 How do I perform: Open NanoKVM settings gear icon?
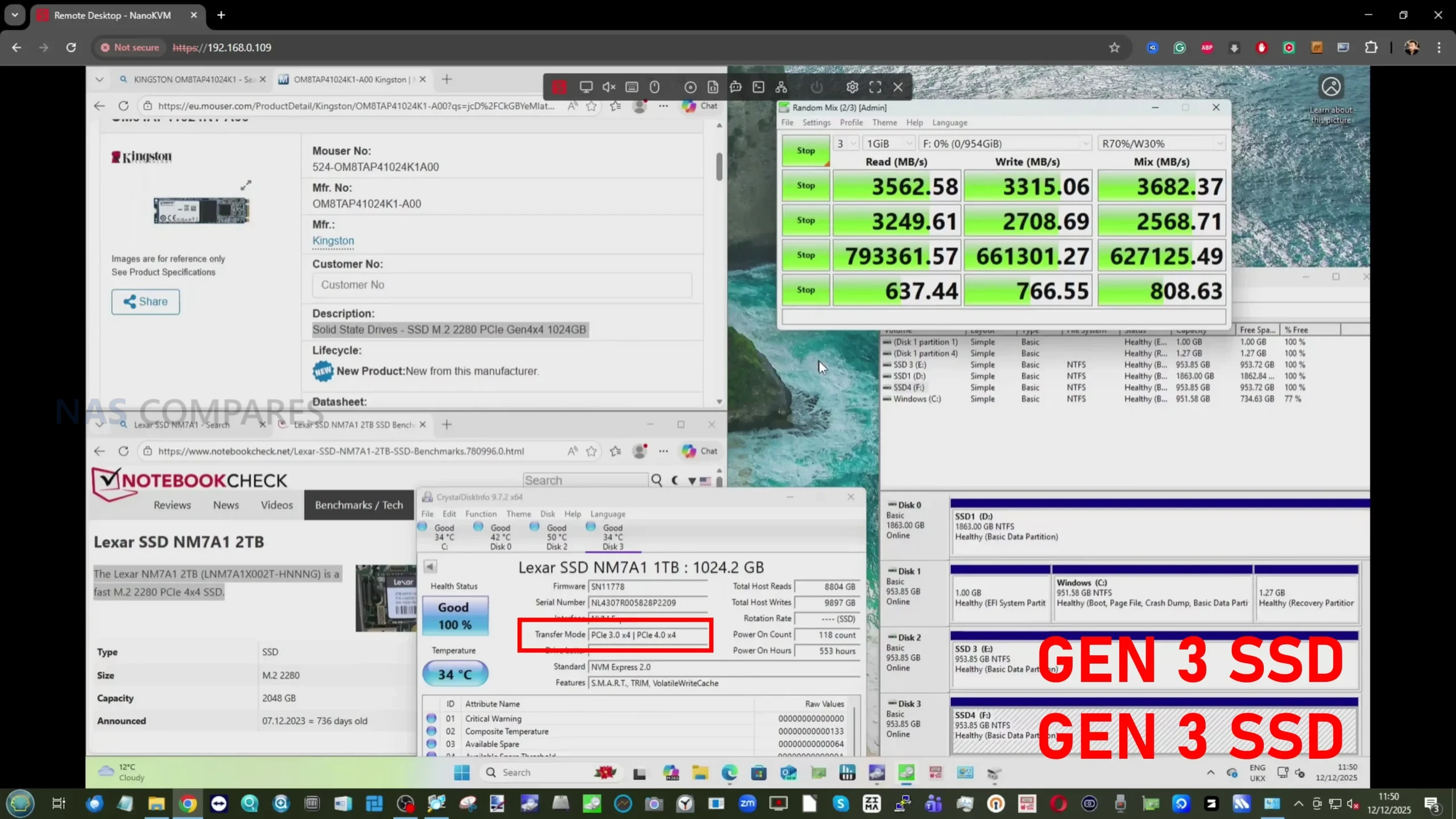click(x=851, y=87)
